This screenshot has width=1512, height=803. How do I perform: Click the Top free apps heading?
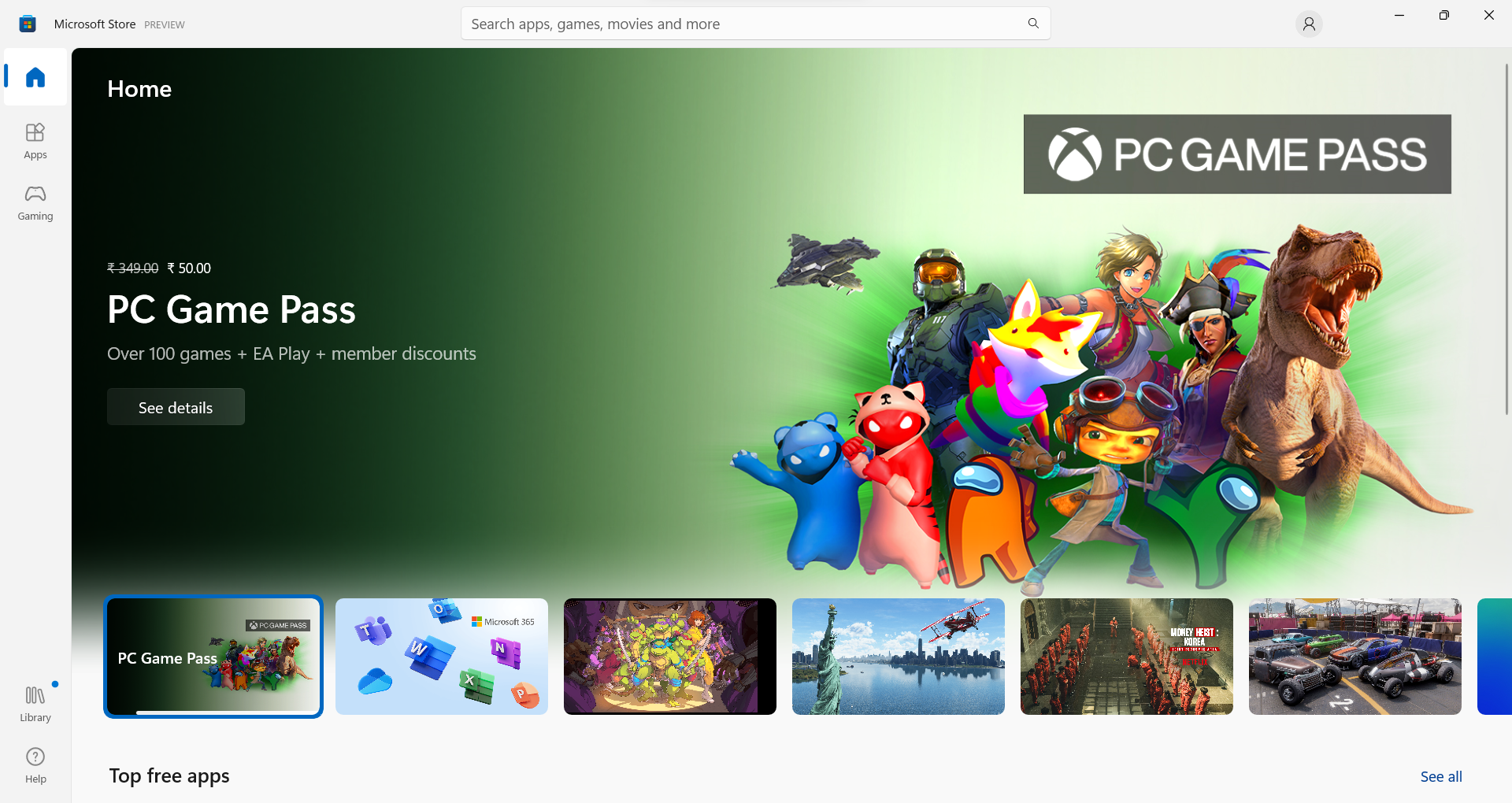point(169,776)
